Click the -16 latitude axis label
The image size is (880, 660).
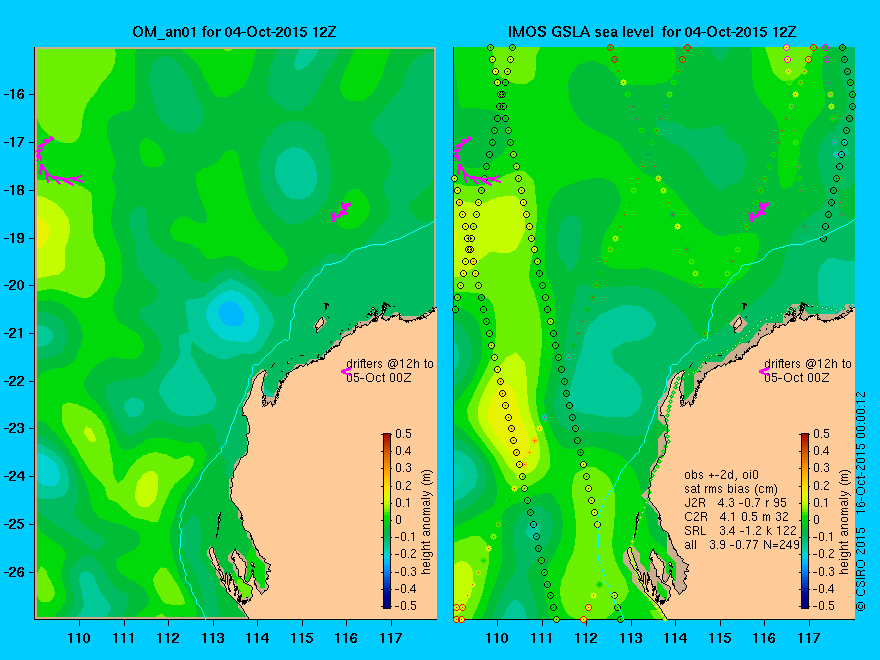click(x=14, y=94)
